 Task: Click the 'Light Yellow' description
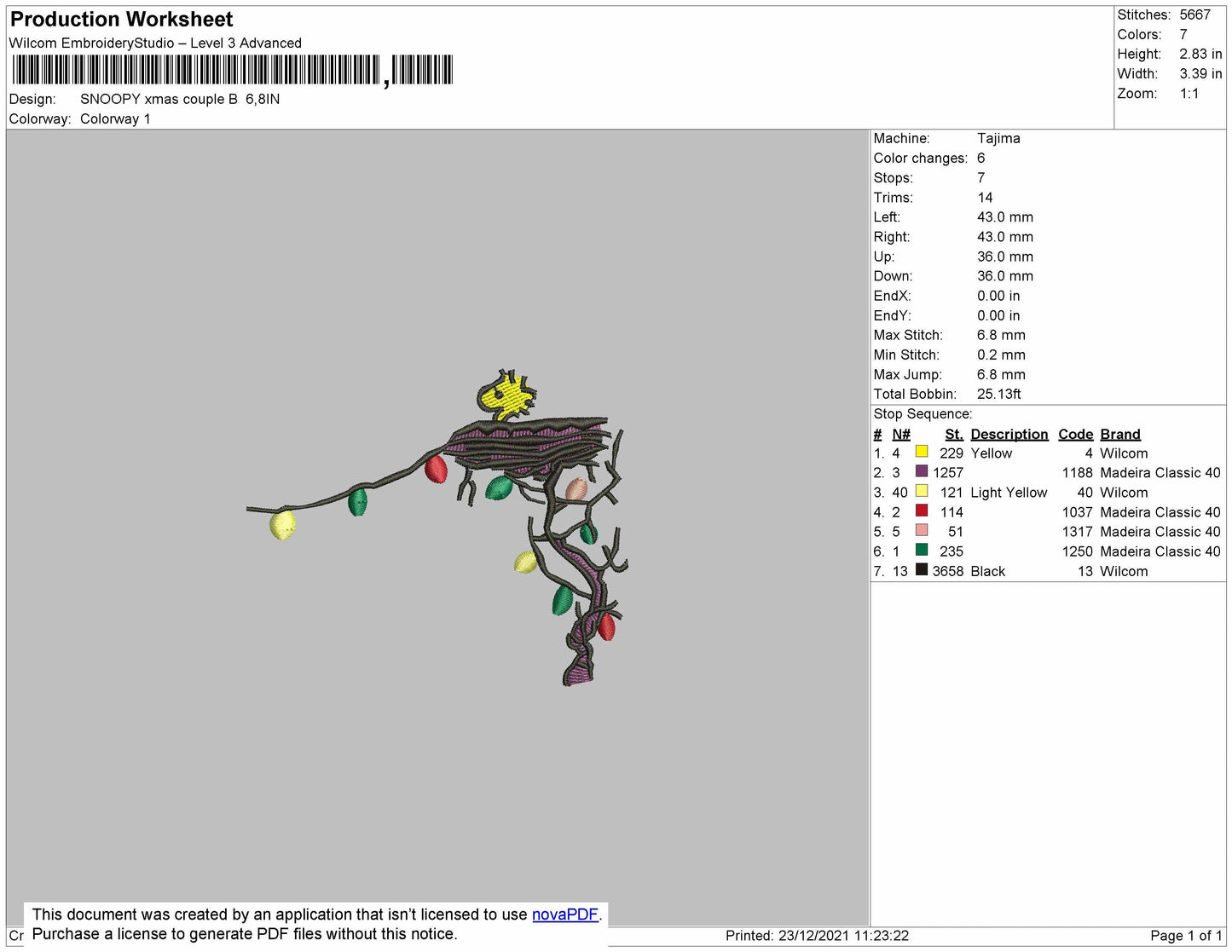click(x=1009, y=493)
